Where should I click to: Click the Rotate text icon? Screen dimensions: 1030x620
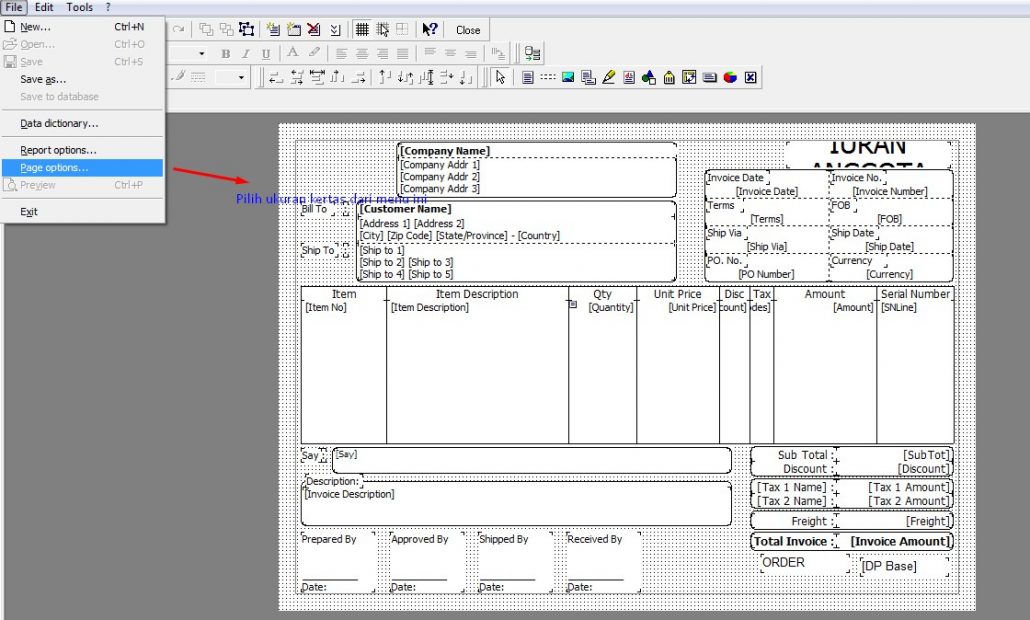[499, 53]
